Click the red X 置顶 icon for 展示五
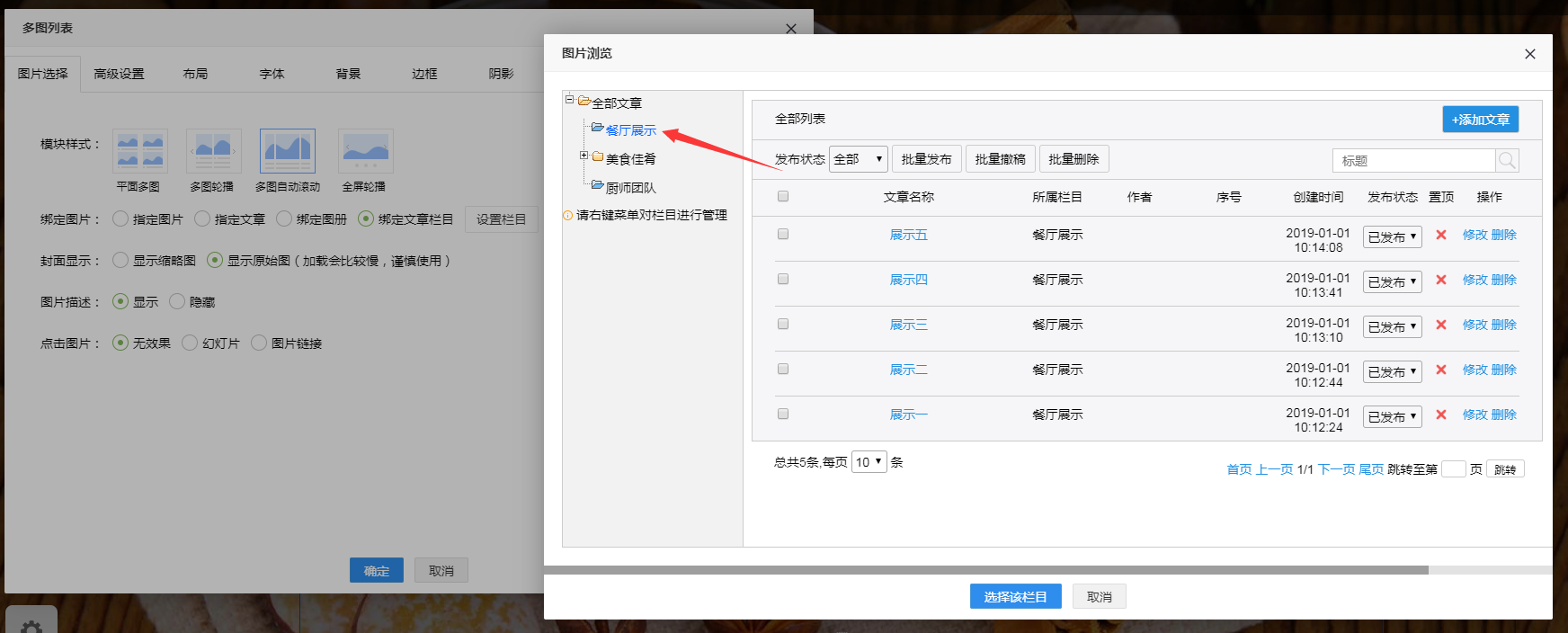 [1440, 235]
